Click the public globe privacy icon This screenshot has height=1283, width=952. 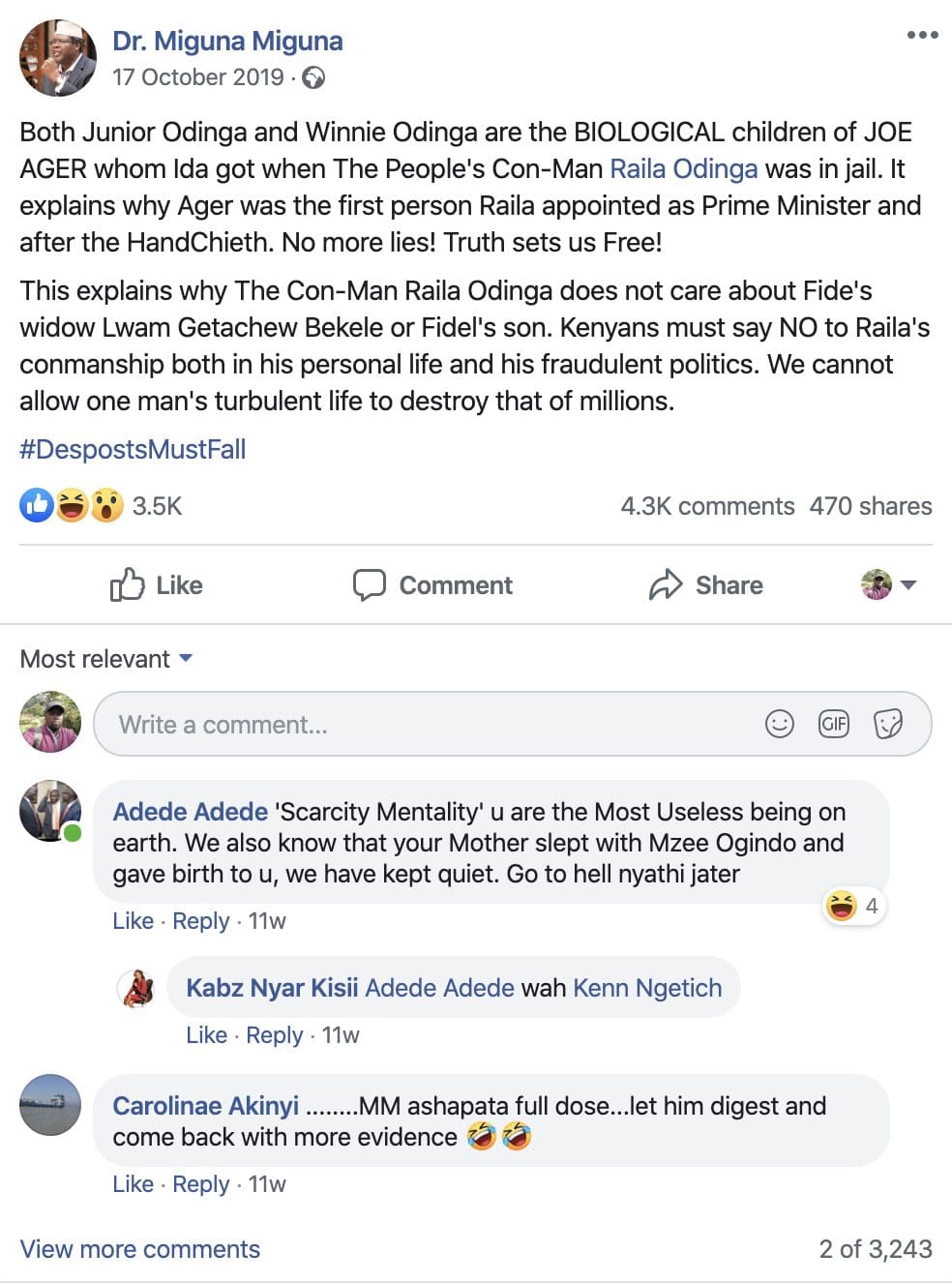click(313, 78)
